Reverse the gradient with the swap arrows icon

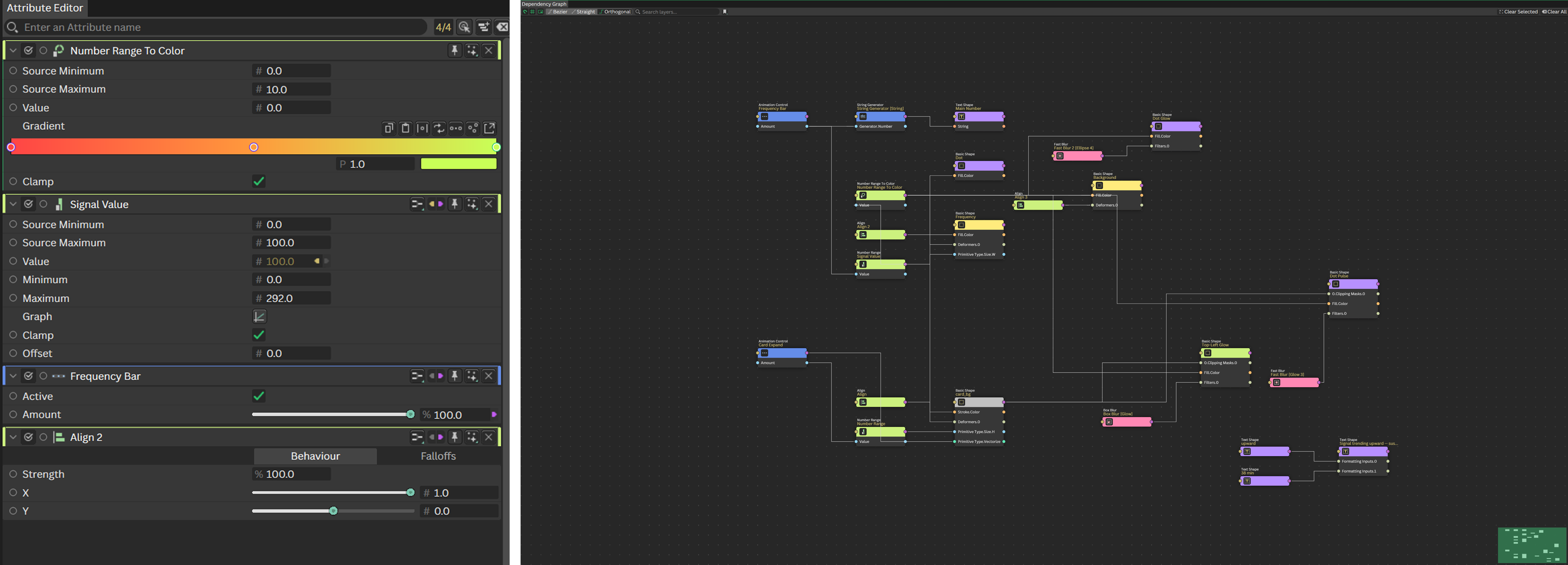click(439, 128)
